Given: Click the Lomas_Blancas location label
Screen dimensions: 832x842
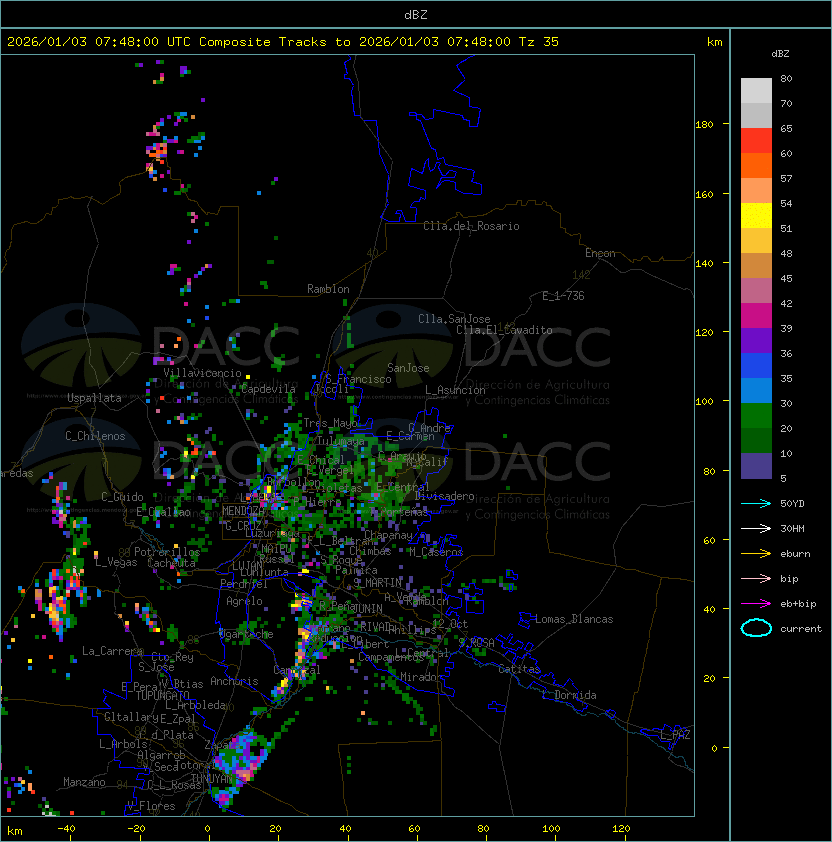Looking at the screenshot, I should [x=574, y=619].
